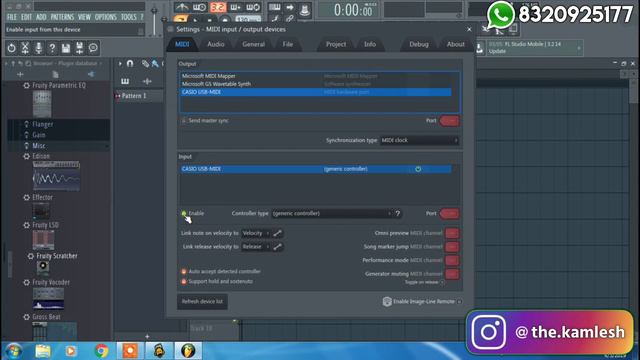Click the Windows Start orb

(13, 351)
